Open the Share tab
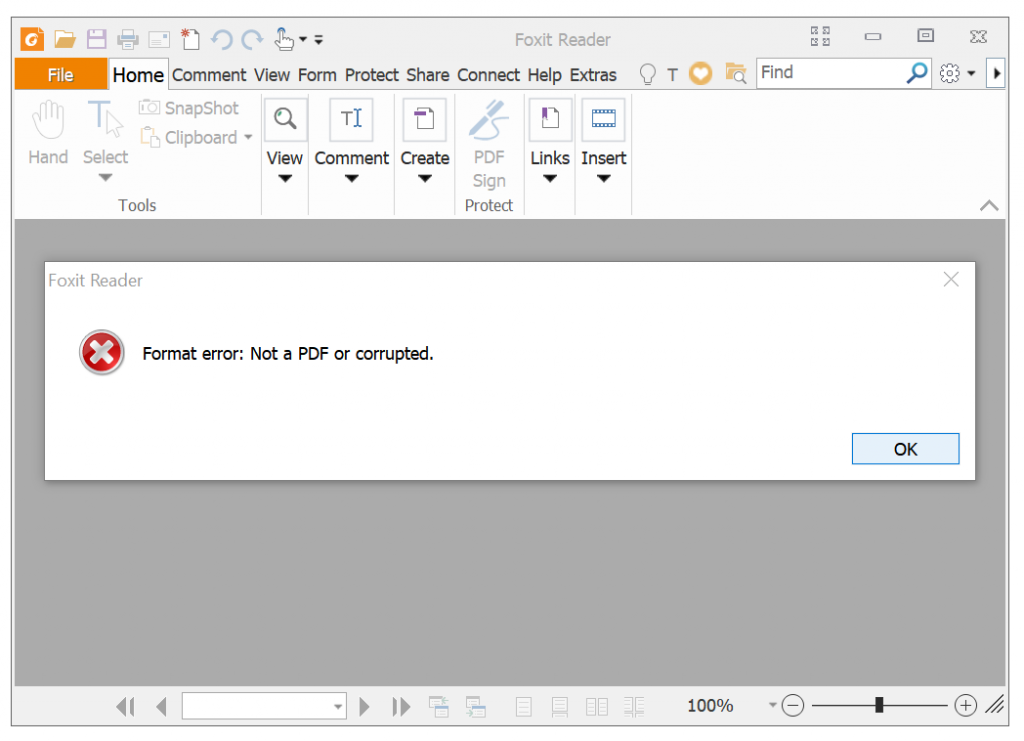Viewport: 1024px width, 741px height. 428,75
